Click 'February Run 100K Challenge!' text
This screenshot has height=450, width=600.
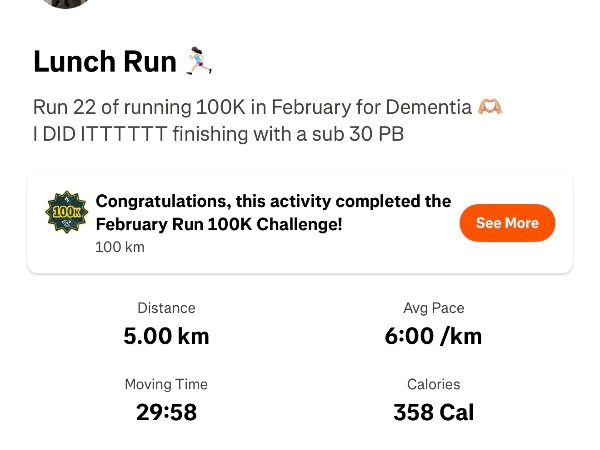pos(219,224)
